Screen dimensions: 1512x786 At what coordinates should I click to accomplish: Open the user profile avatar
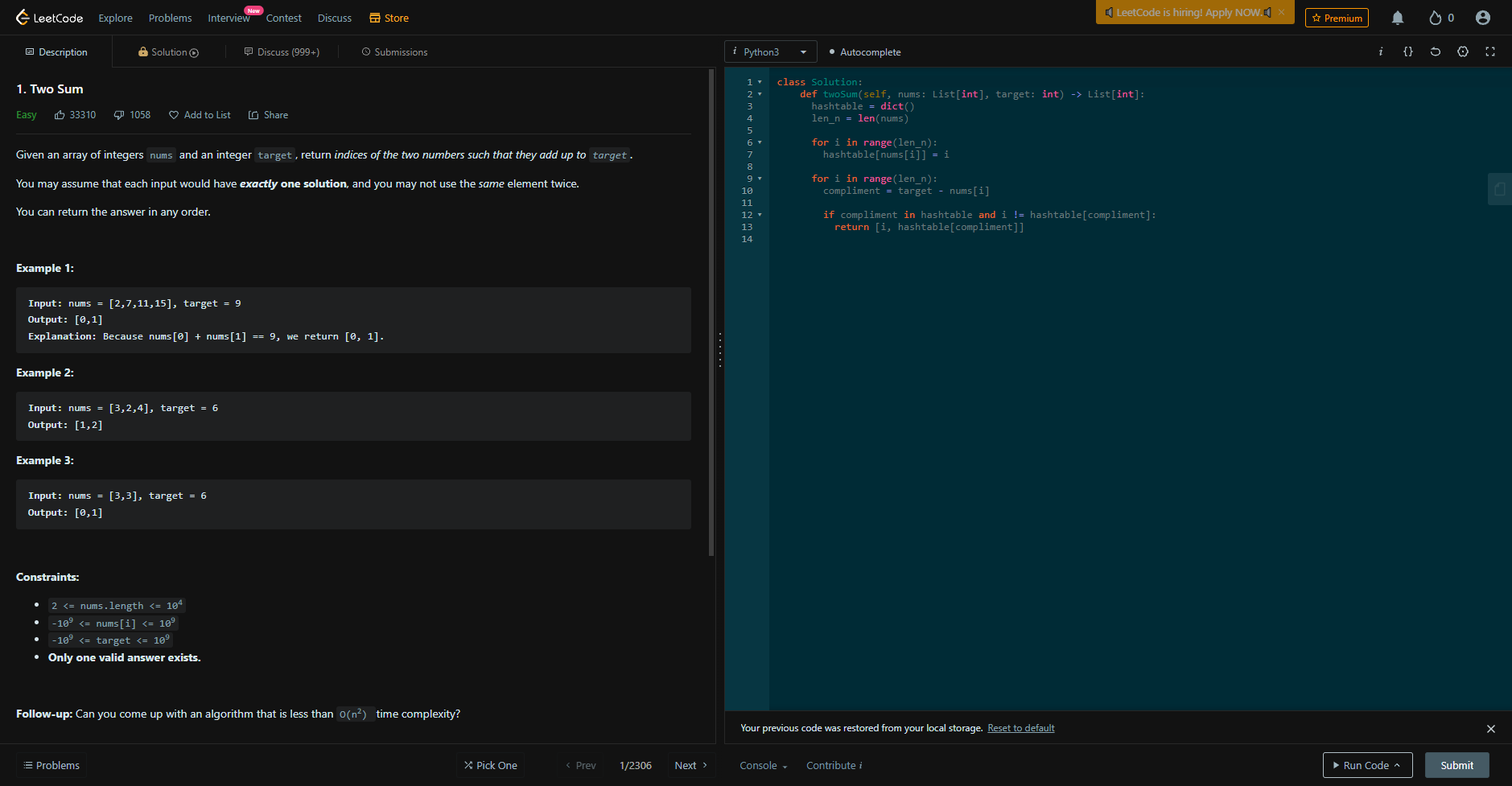[x=1483, y=18]
